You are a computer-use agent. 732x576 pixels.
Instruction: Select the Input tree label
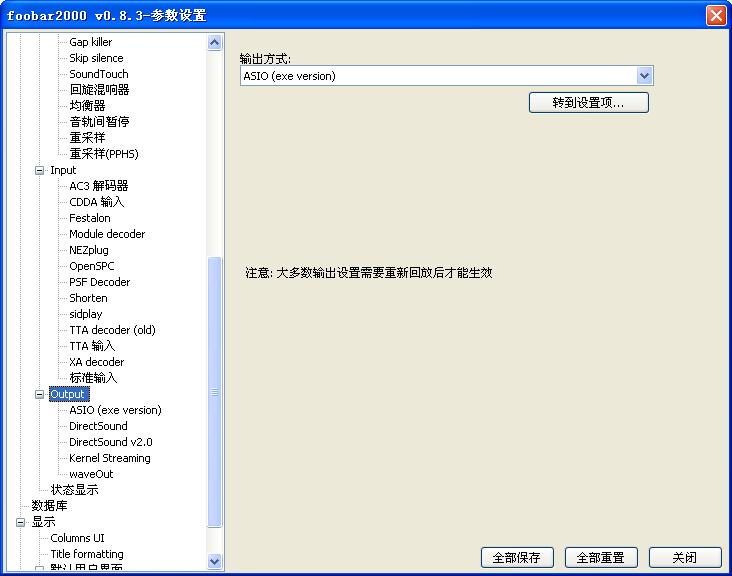pos(63,170)
